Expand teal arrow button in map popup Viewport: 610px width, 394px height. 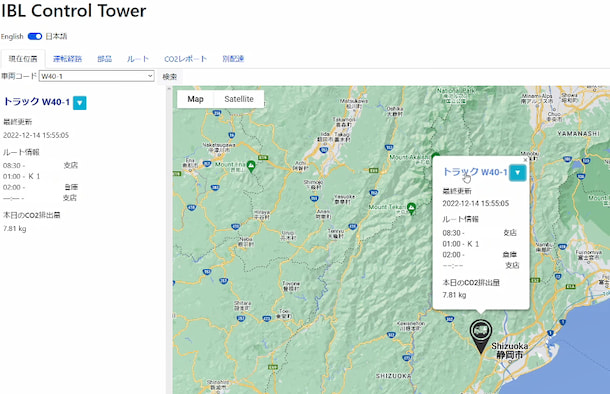pos(517,173)
